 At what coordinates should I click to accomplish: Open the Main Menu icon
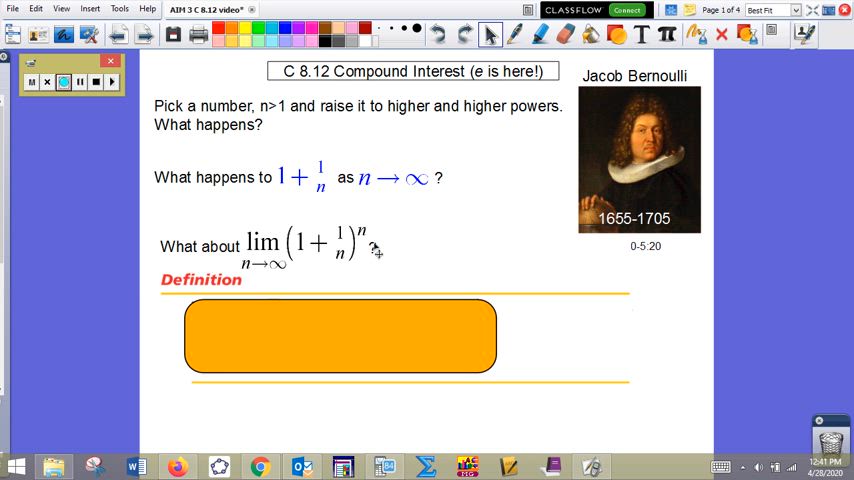[x=13, y=35]
